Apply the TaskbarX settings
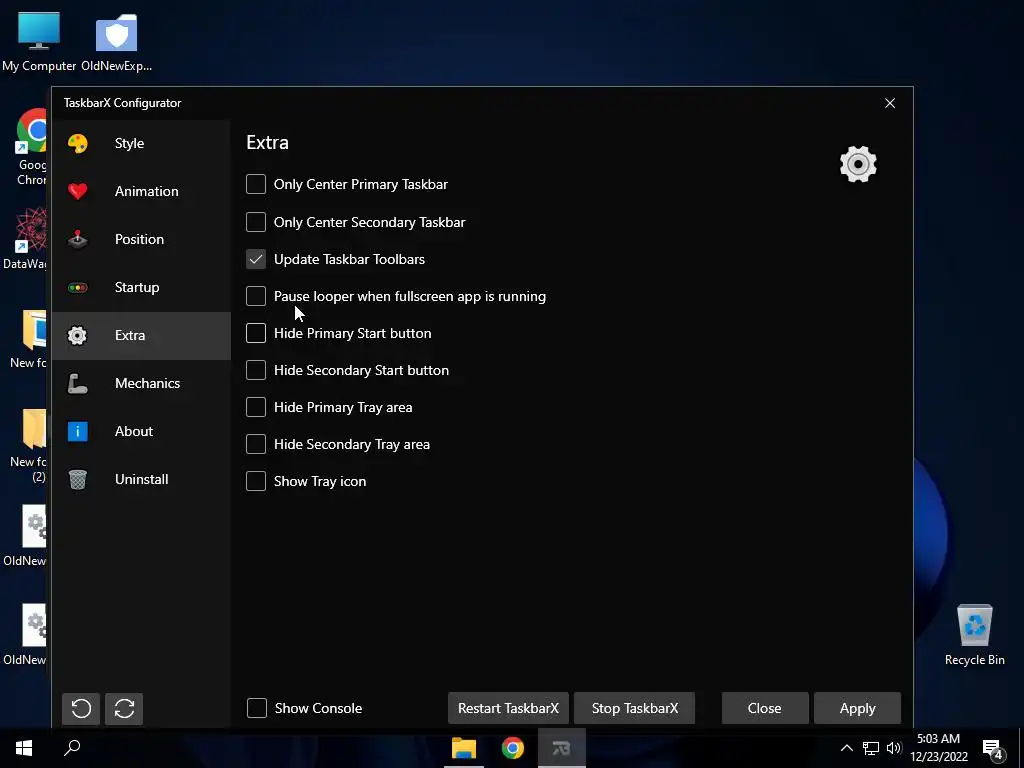 click(857, 708)
